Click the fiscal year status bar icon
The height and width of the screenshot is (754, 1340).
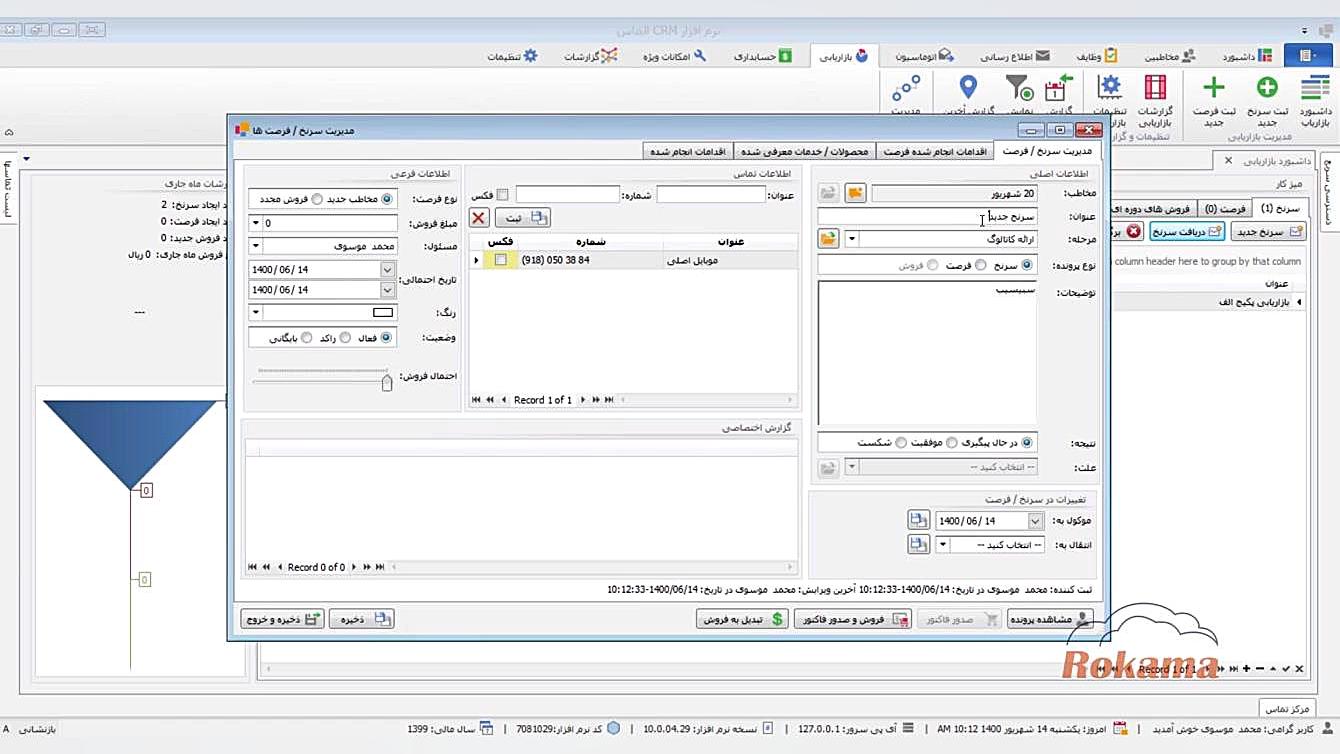pos(485,729)
